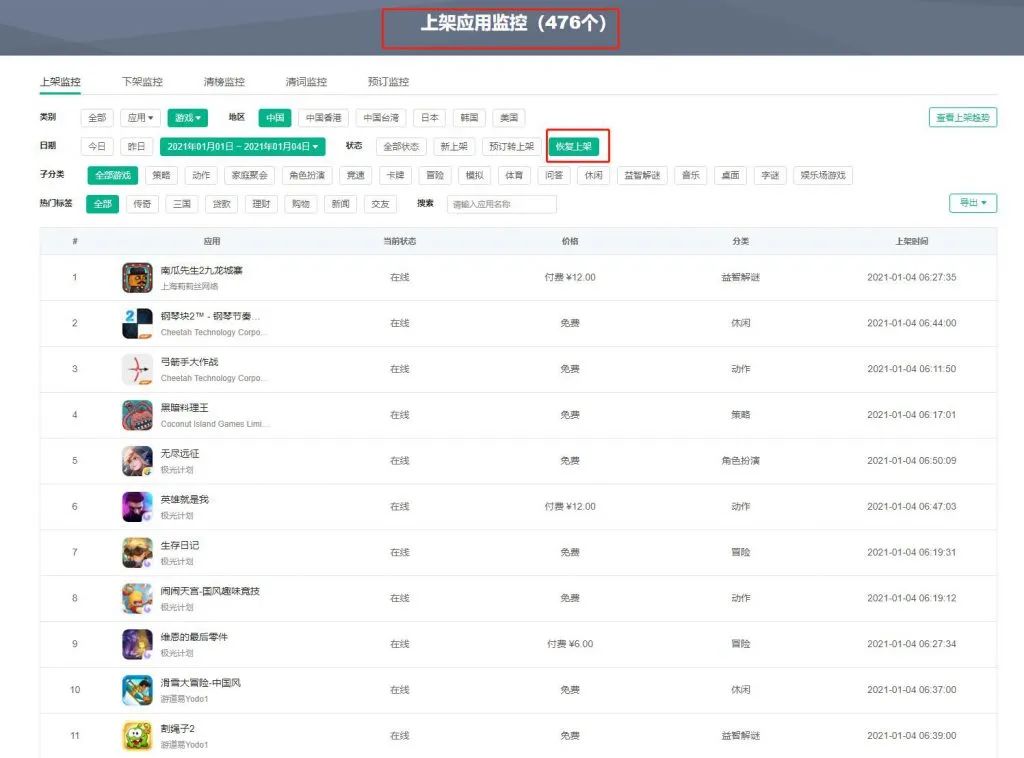Click the 割绳子2 app icon
The height and width of the screenshot is (758, 1024).
(138, 735)
